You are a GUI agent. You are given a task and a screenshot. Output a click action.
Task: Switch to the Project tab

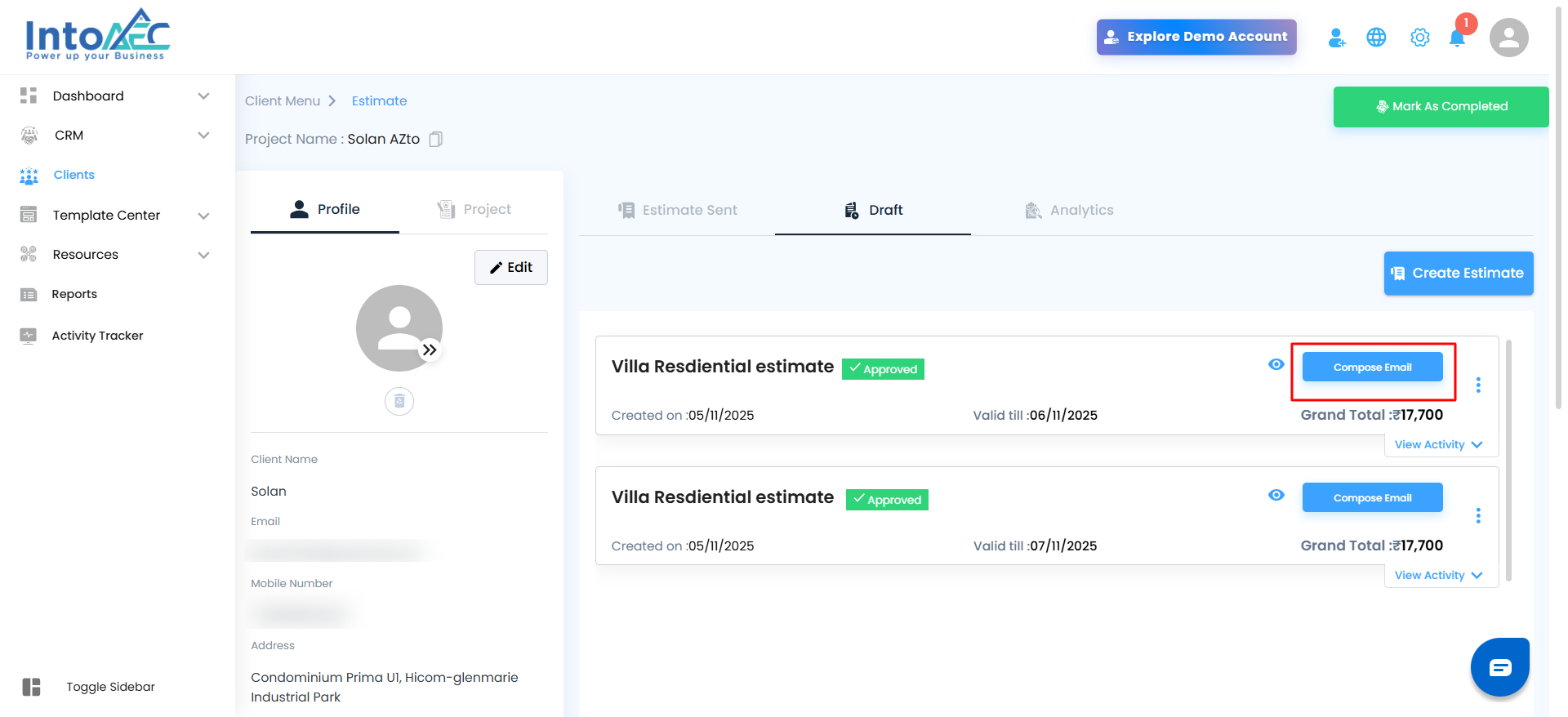click(x=474, y=210)
